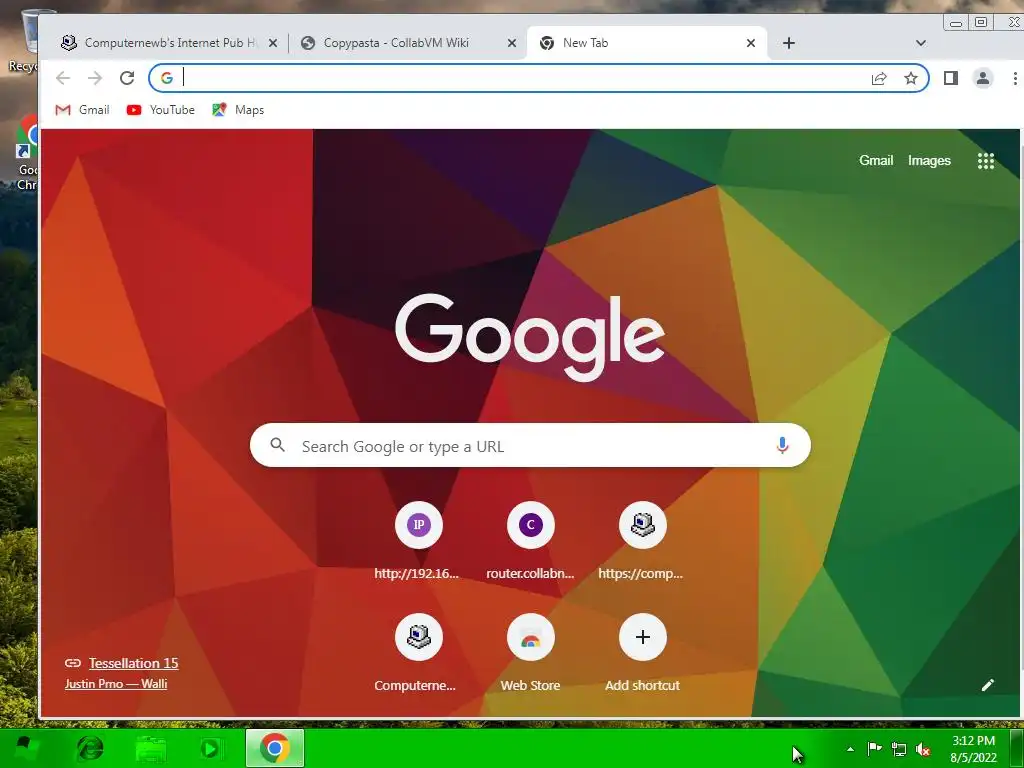The width and height of the screenshot is (1024, 768).
Task: Click the muted volume tray icon
Action: coord(923,749)
